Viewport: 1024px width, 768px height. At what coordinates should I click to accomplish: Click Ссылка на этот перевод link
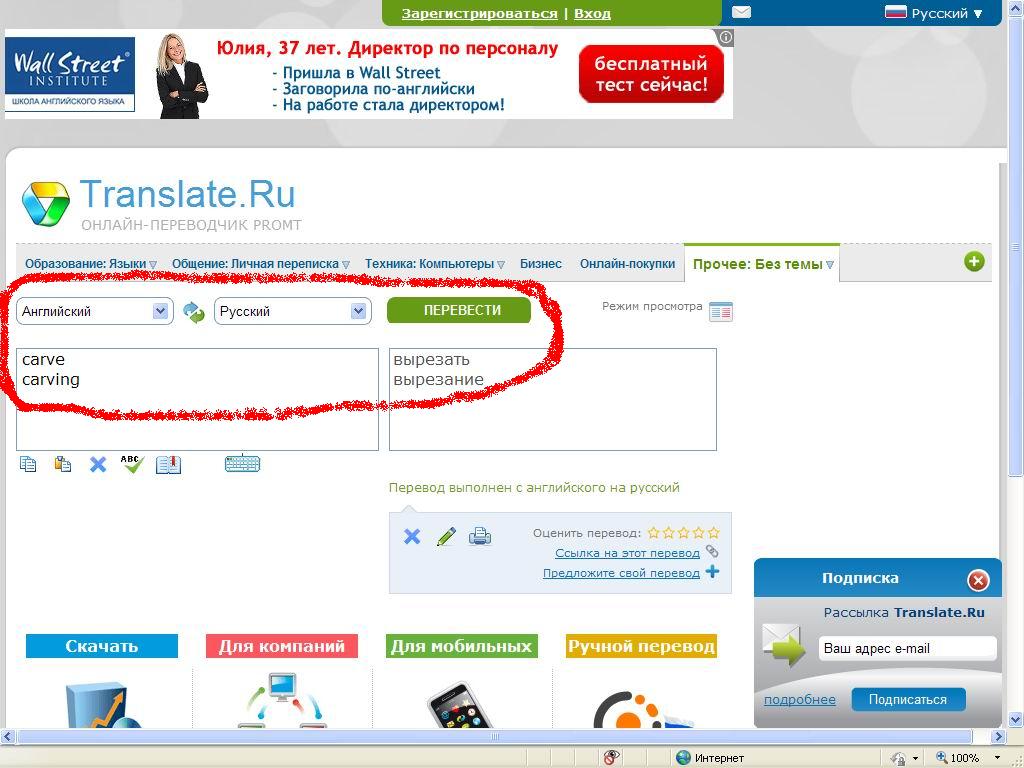pos(627,553)
